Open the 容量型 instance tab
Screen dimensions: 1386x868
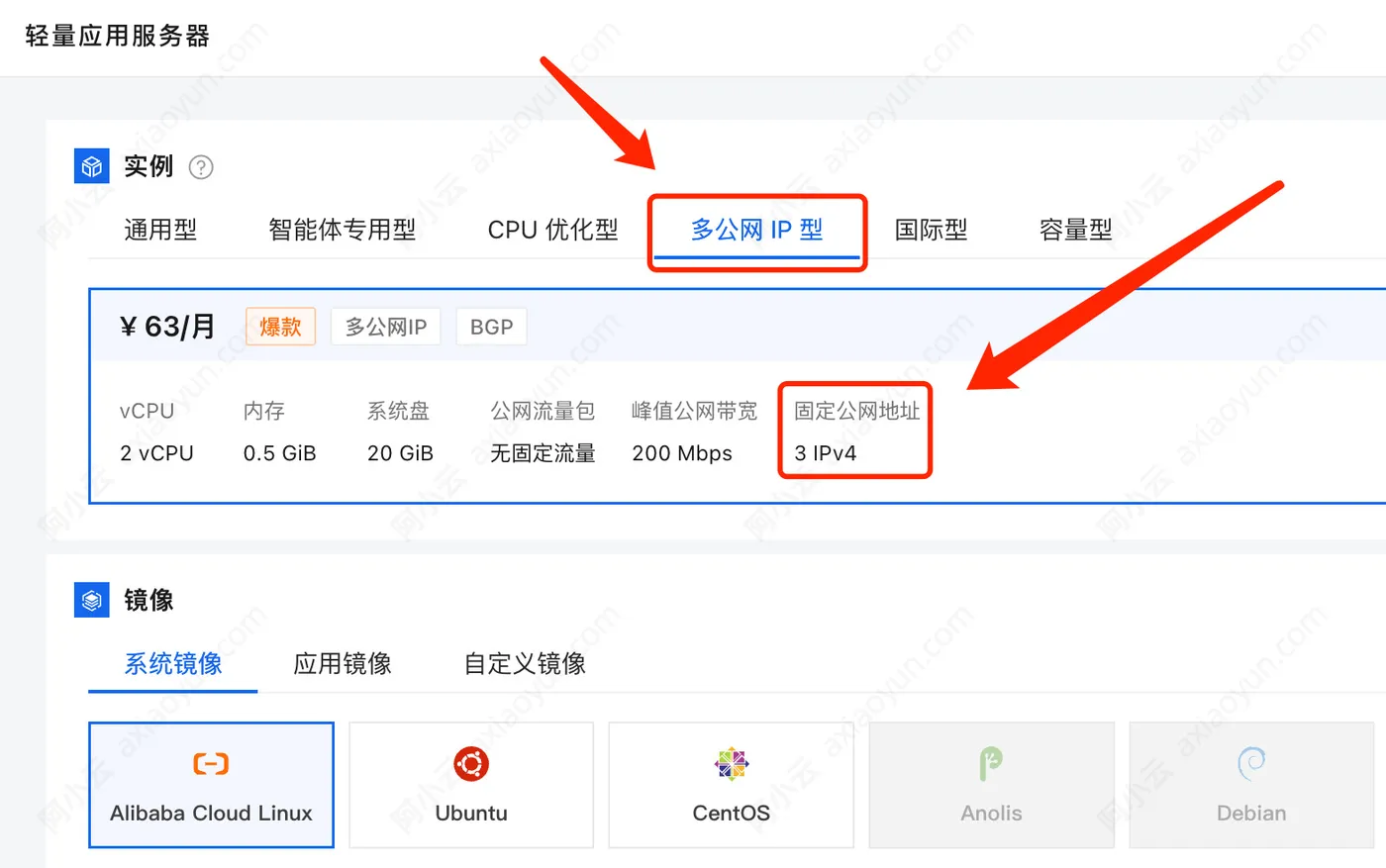pos(1076,230)
